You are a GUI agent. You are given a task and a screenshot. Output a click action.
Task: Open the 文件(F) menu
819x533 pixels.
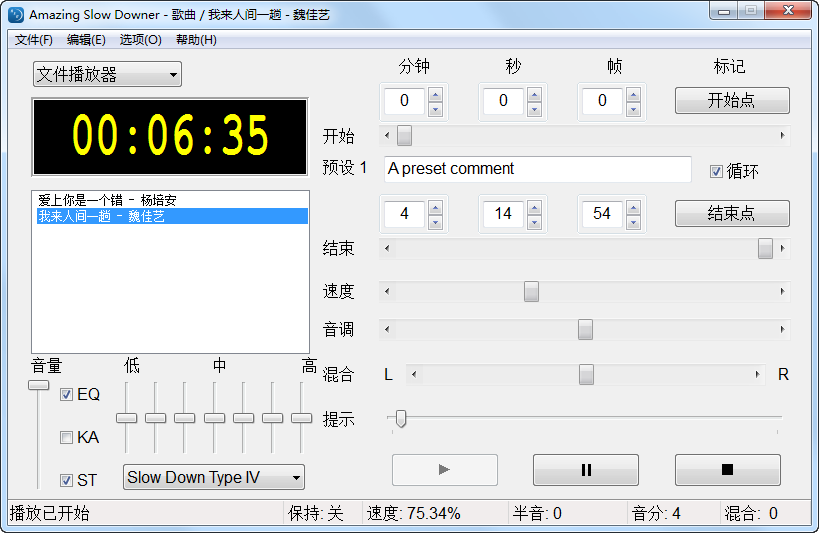tap(33, 40)
